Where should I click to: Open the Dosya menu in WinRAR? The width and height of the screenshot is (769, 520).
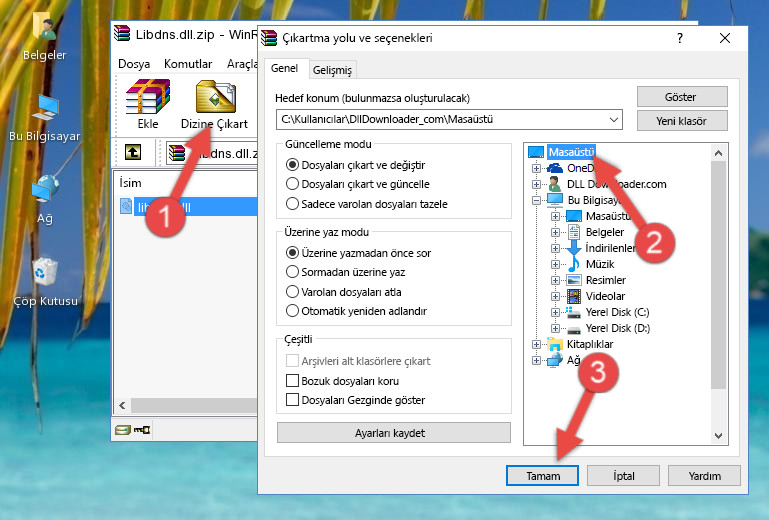point(134,64)
